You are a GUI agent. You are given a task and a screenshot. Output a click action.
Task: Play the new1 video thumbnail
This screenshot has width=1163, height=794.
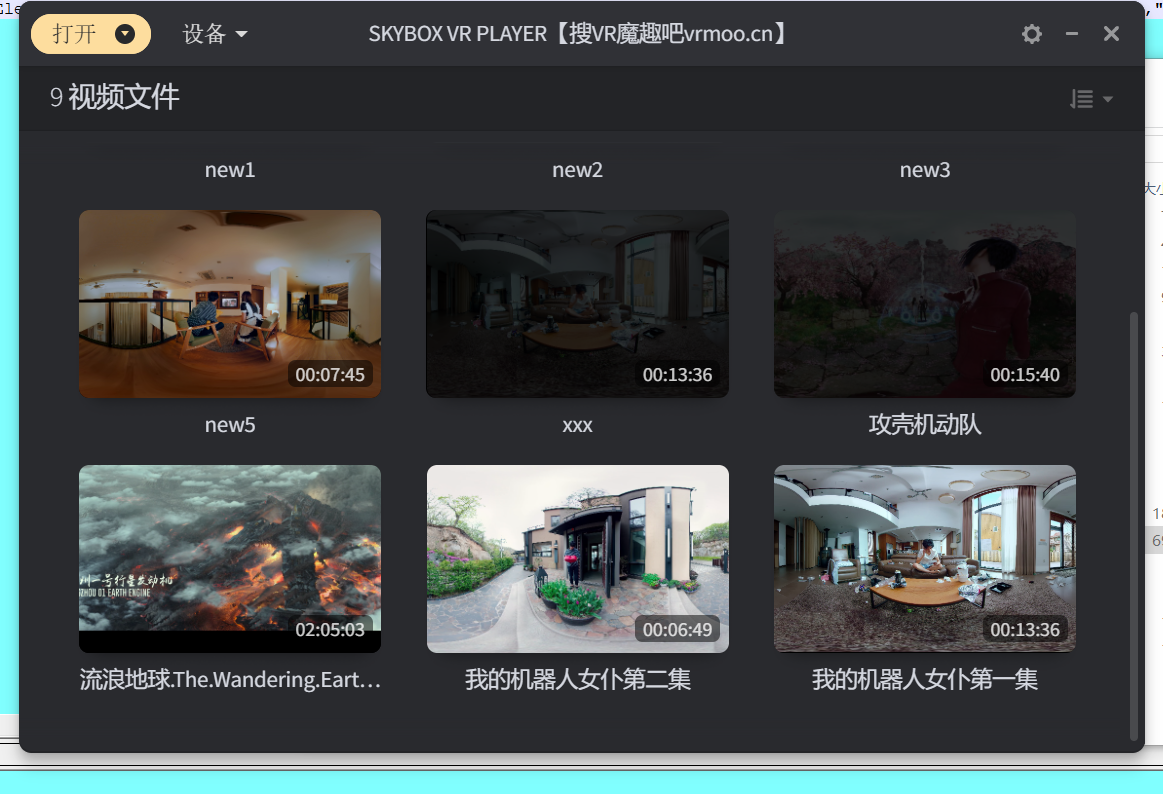[x=229, y=303]
